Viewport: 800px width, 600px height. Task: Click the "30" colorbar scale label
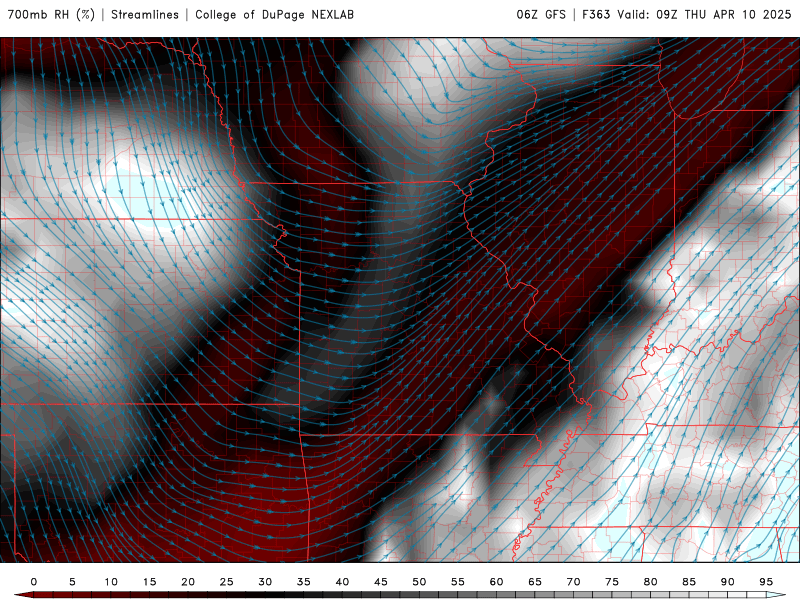[x=265, y=582]
